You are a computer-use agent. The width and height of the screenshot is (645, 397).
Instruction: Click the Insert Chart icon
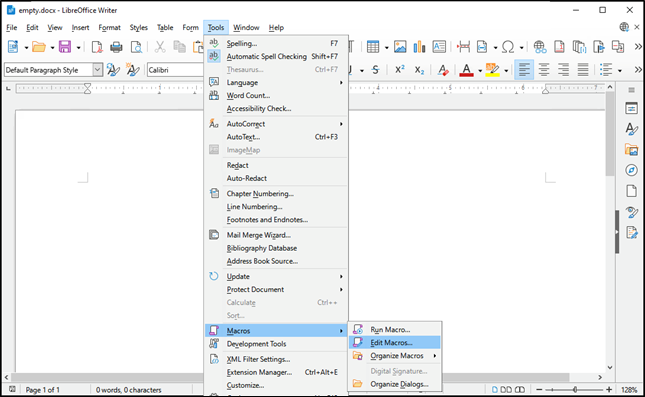[419, 47]
